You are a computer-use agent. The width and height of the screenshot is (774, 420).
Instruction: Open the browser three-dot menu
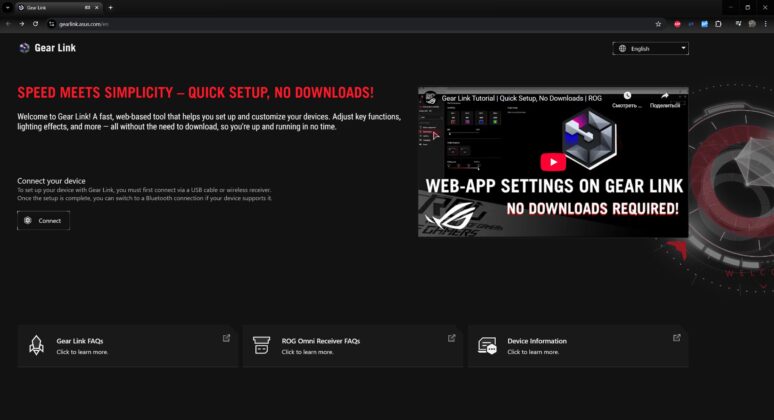766,24
